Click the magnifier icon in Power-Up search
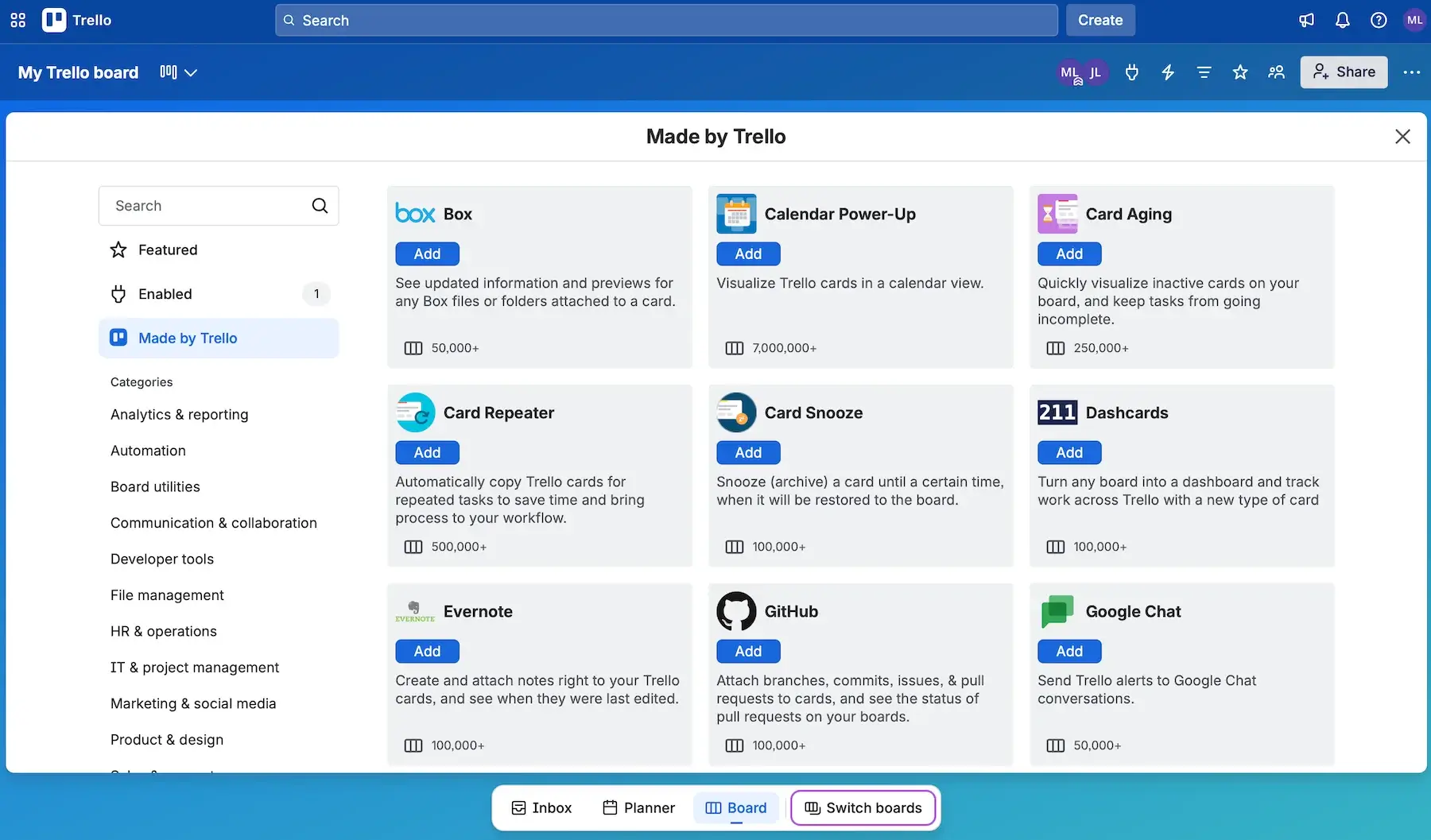 320,206
